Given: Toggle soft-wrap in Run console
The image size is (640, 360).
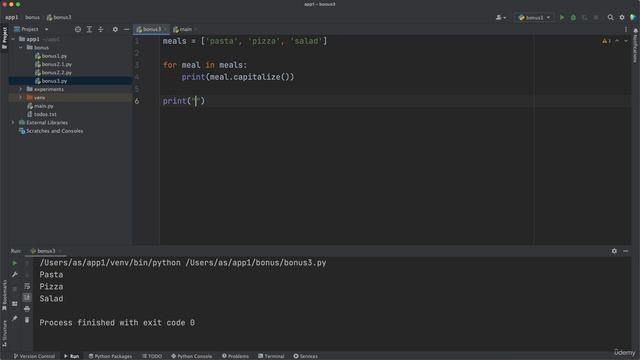Looking at the screenshot, I should 27,286.
